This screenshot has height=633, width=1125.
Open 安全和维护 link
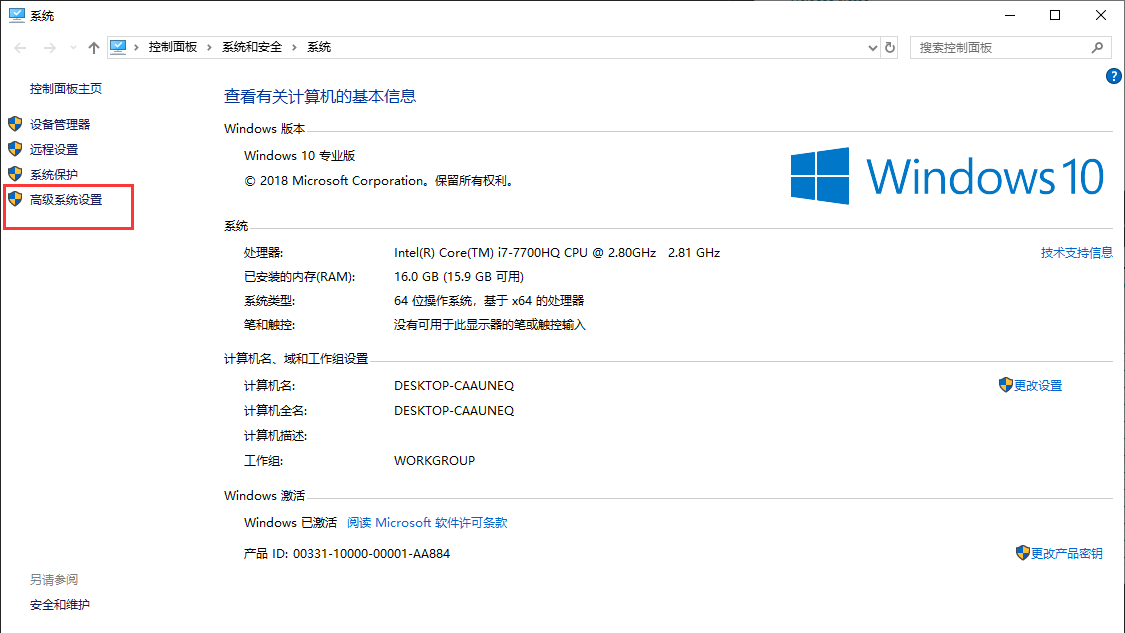(60, 604)
